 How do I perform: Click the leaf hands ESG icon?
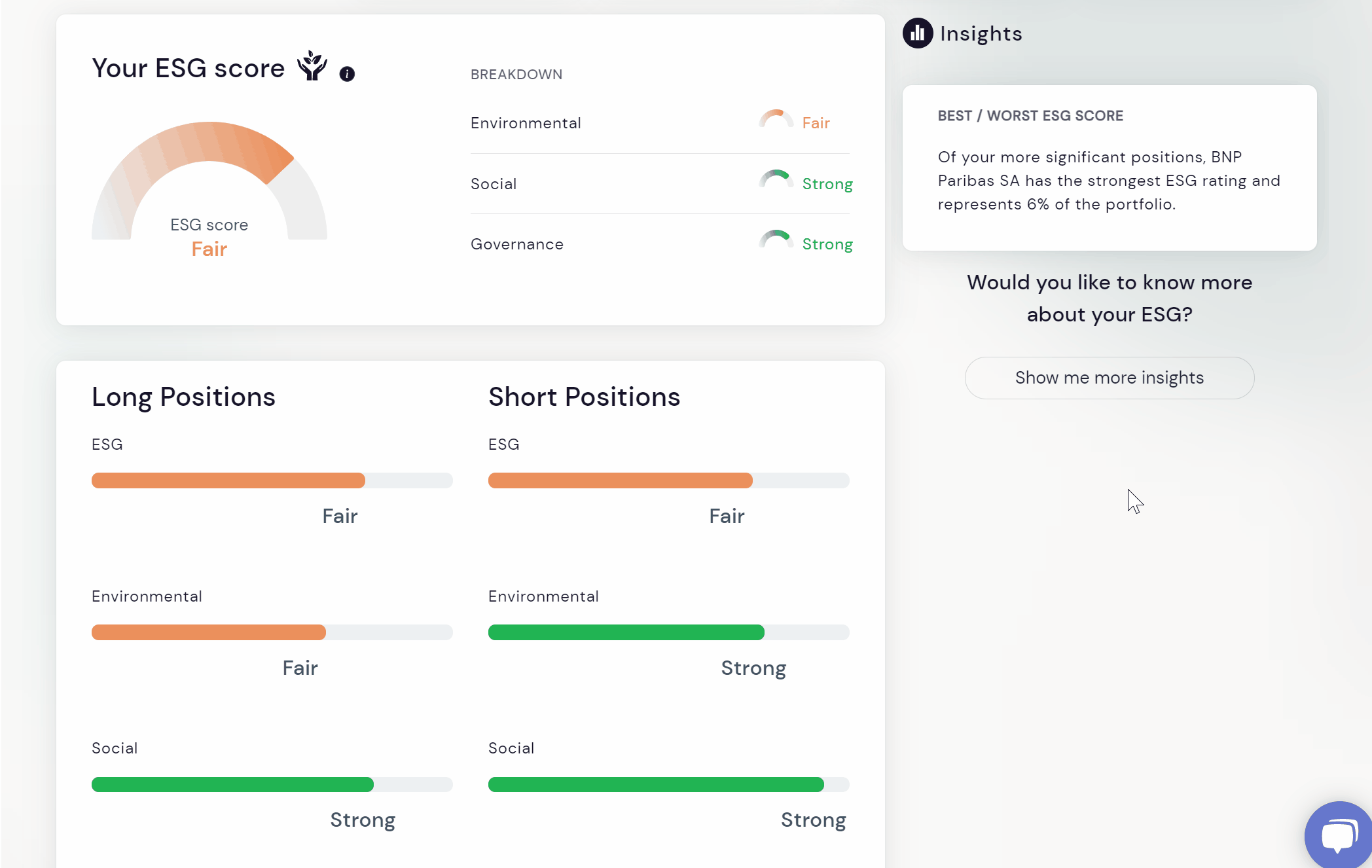click(312, 66)
